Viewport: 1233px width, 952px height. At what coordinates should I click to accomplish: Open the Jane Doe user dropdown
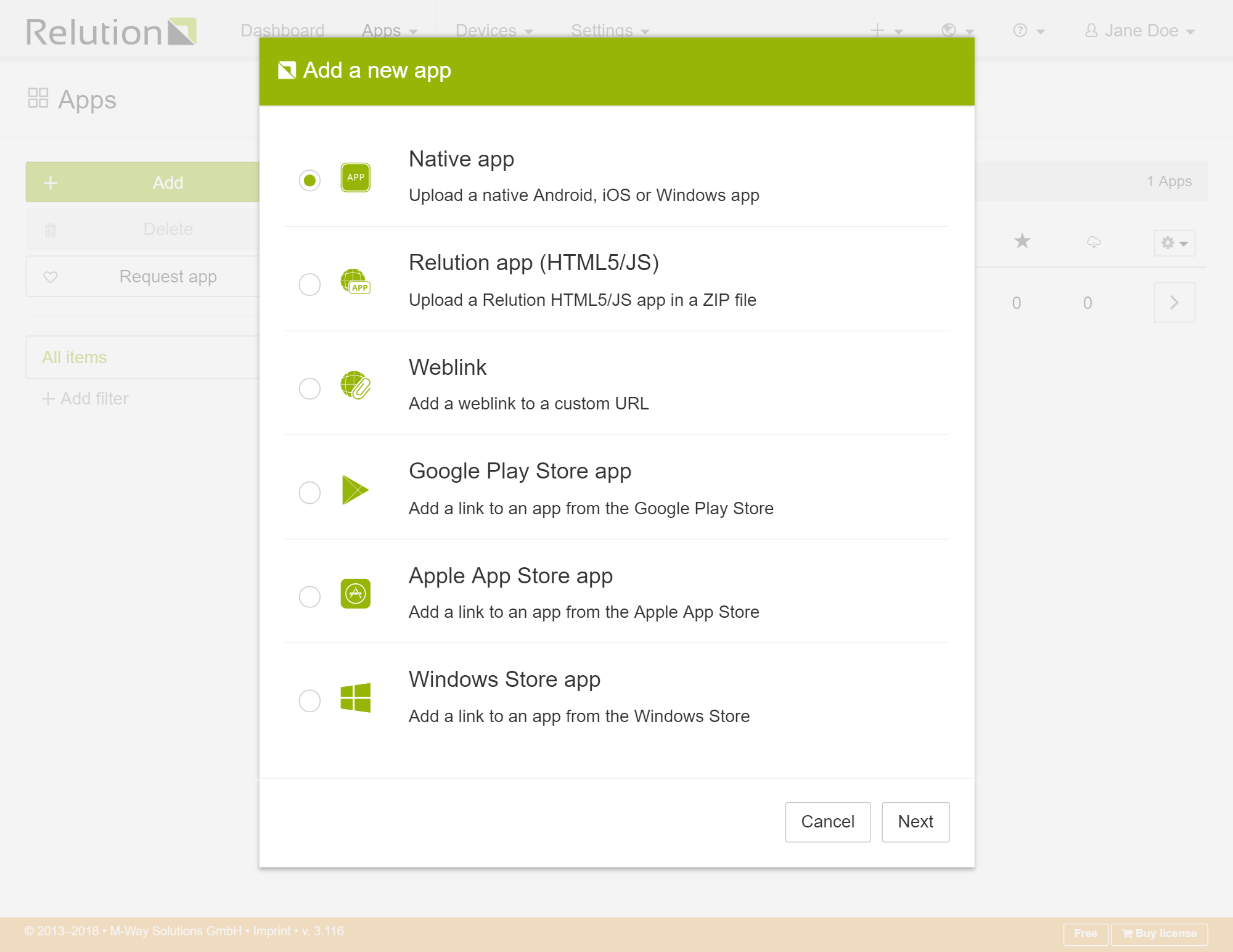[x=1140, y=30]
